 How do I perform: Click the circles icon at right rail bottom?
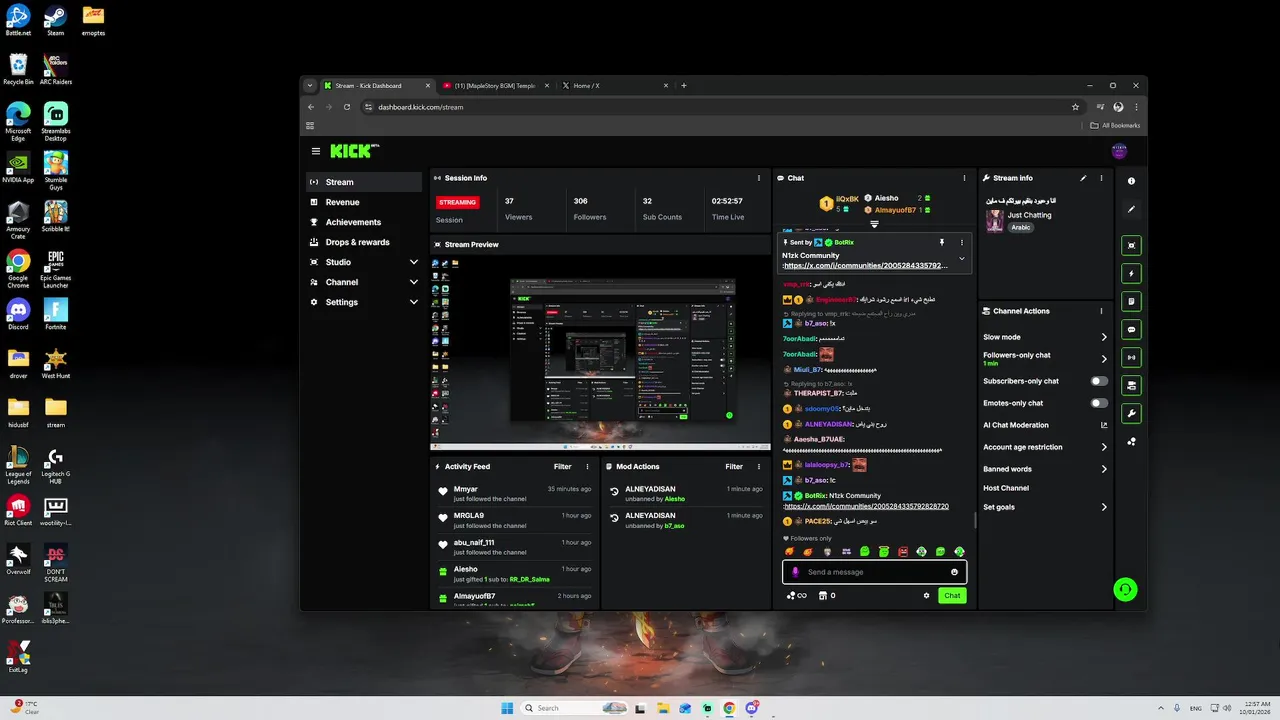pos(1132,441)
